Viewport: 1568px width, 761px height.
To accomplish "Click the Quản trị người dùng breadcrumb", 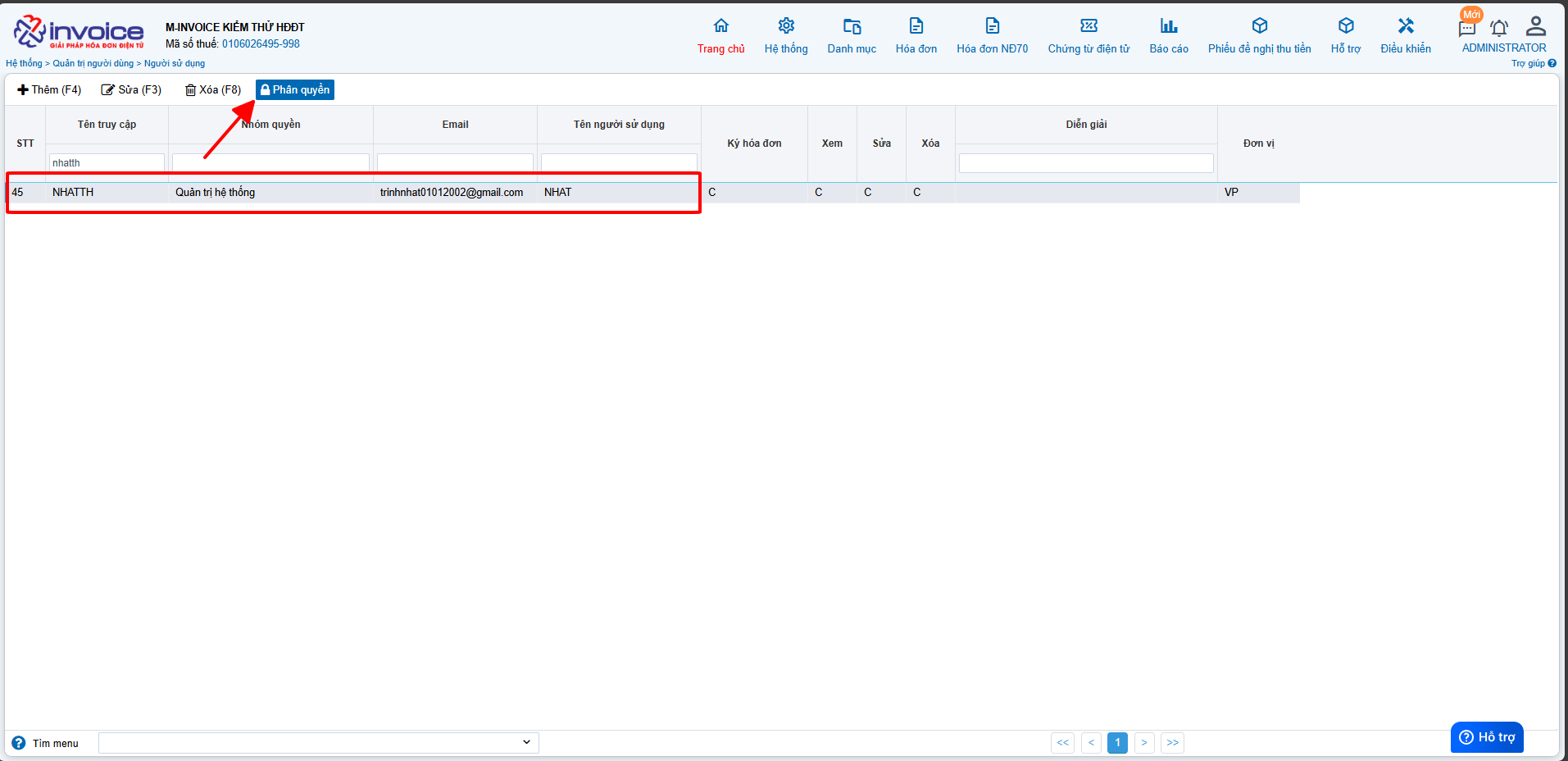I will (93, 63).
